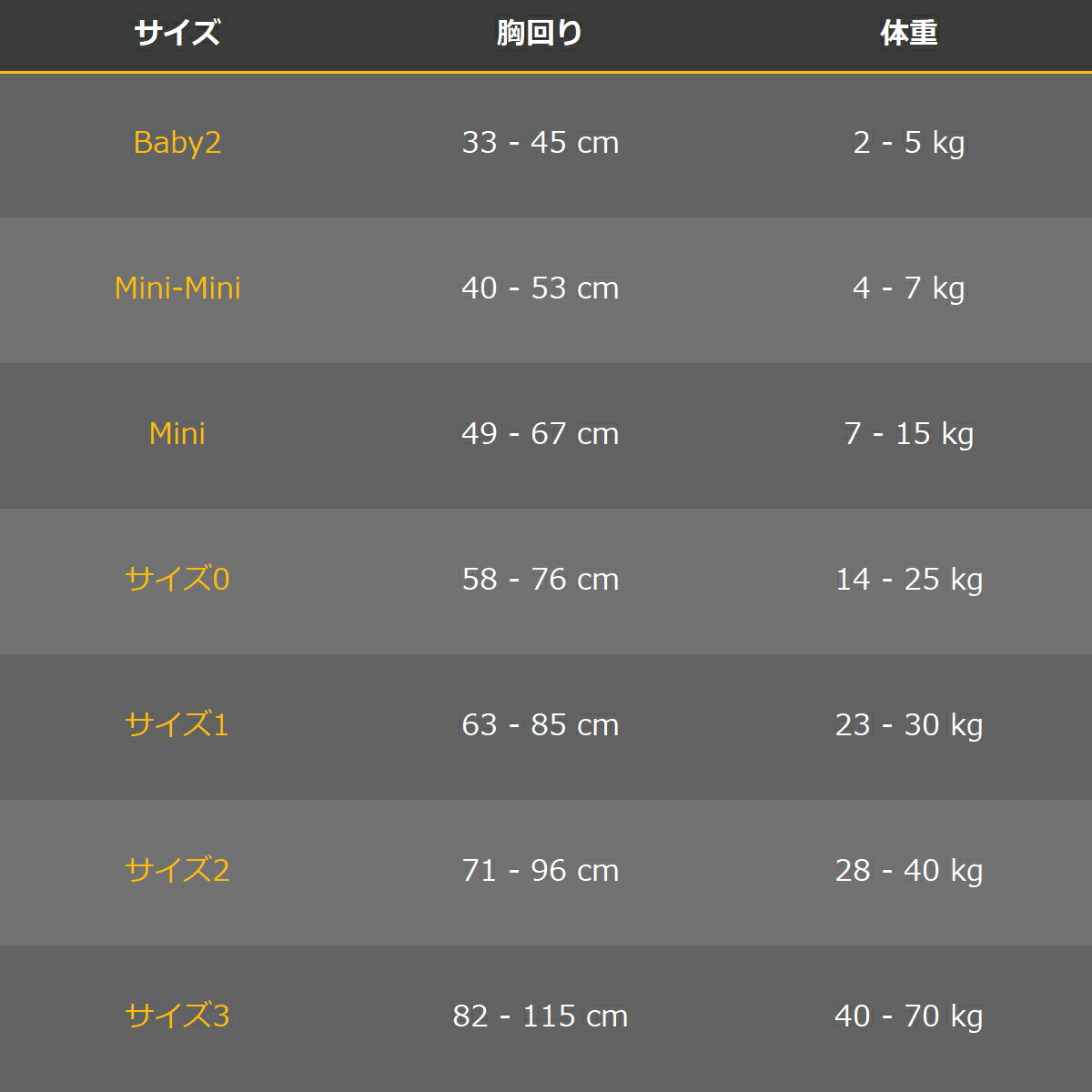Select the 58 - 76 cm cell
The width and height of the screenshot is (1092, 1092).
[540, 580]
